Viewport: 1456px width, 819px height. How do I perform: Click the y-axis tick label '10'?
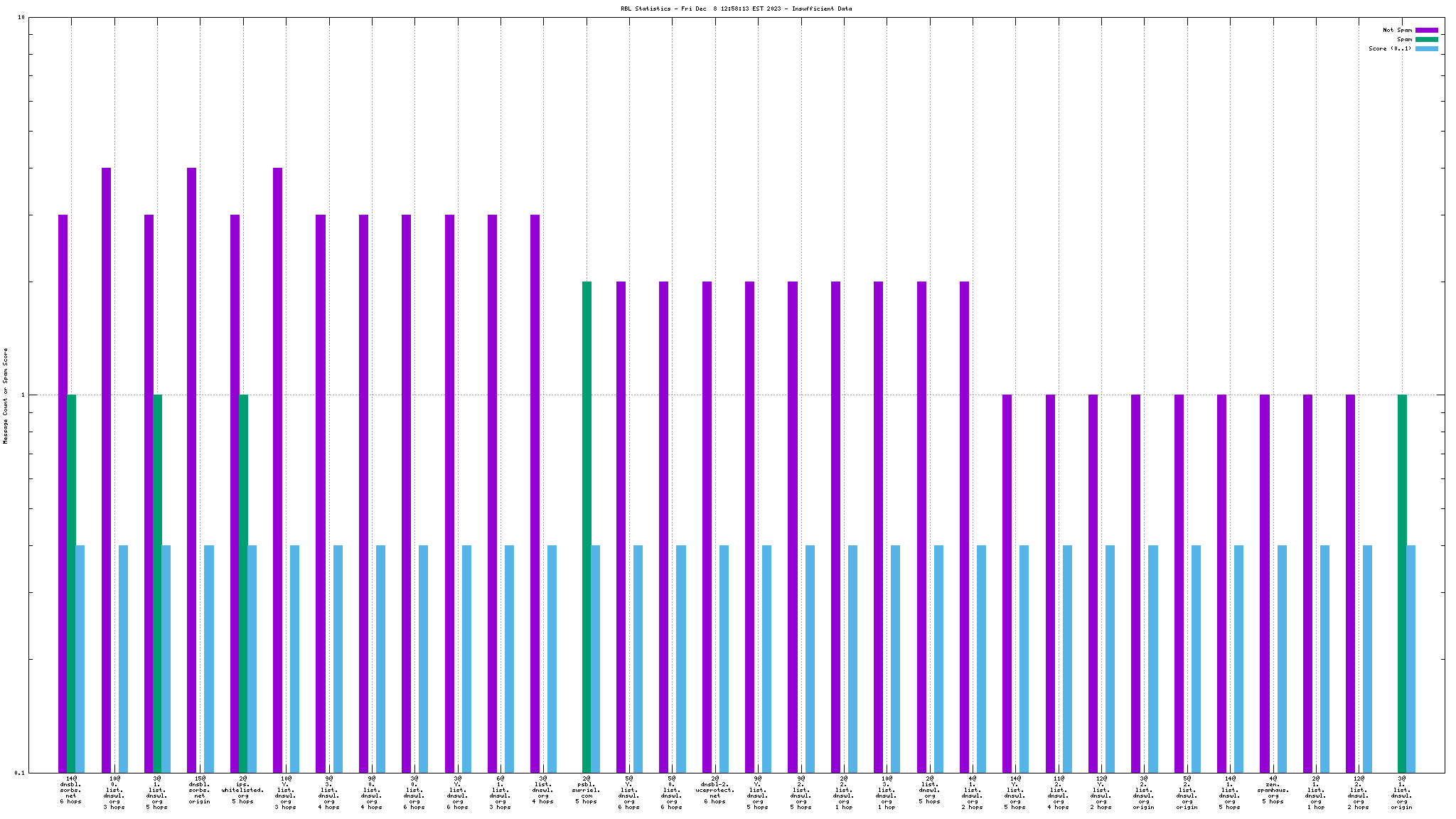coord(20,18)
